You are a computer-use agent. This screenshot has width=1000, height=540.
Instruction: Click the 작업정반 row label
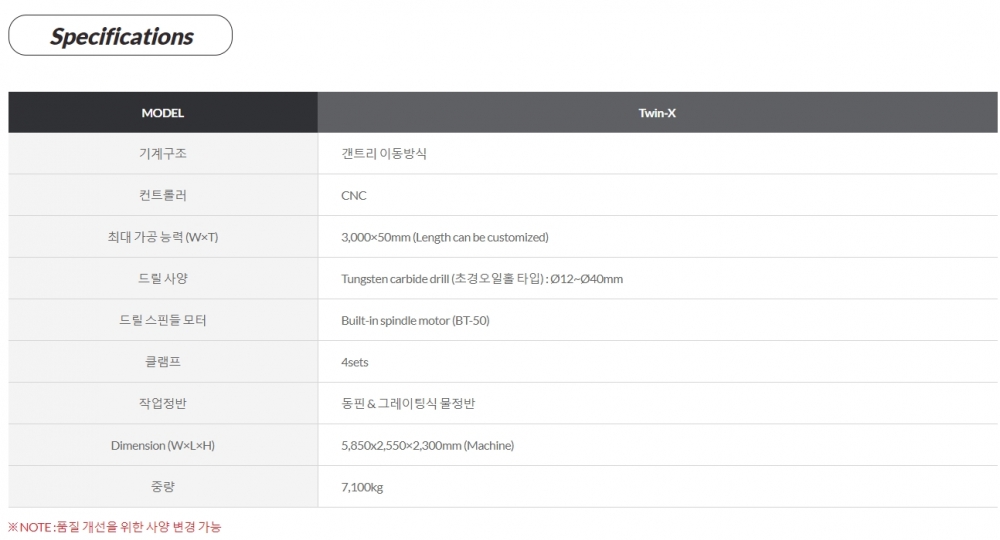tap(163, 404)
